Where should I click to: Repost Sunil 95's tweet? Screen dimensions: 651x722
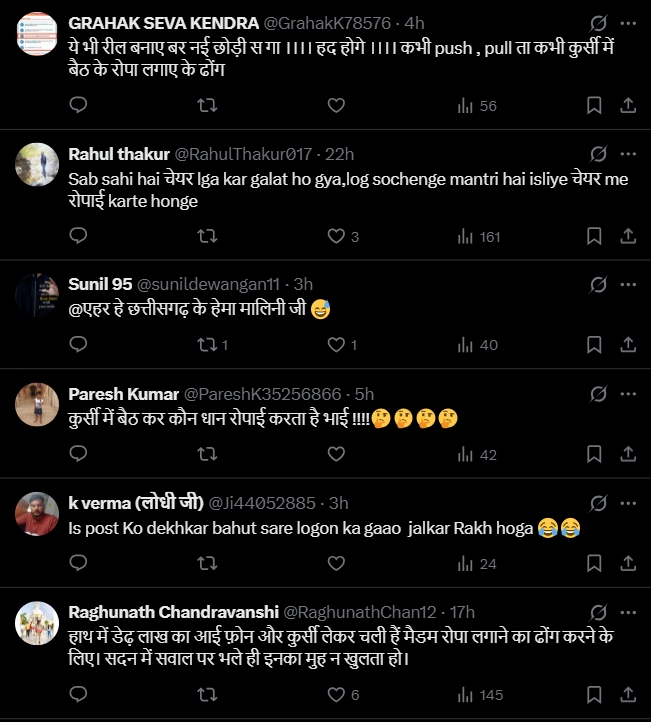207,345
